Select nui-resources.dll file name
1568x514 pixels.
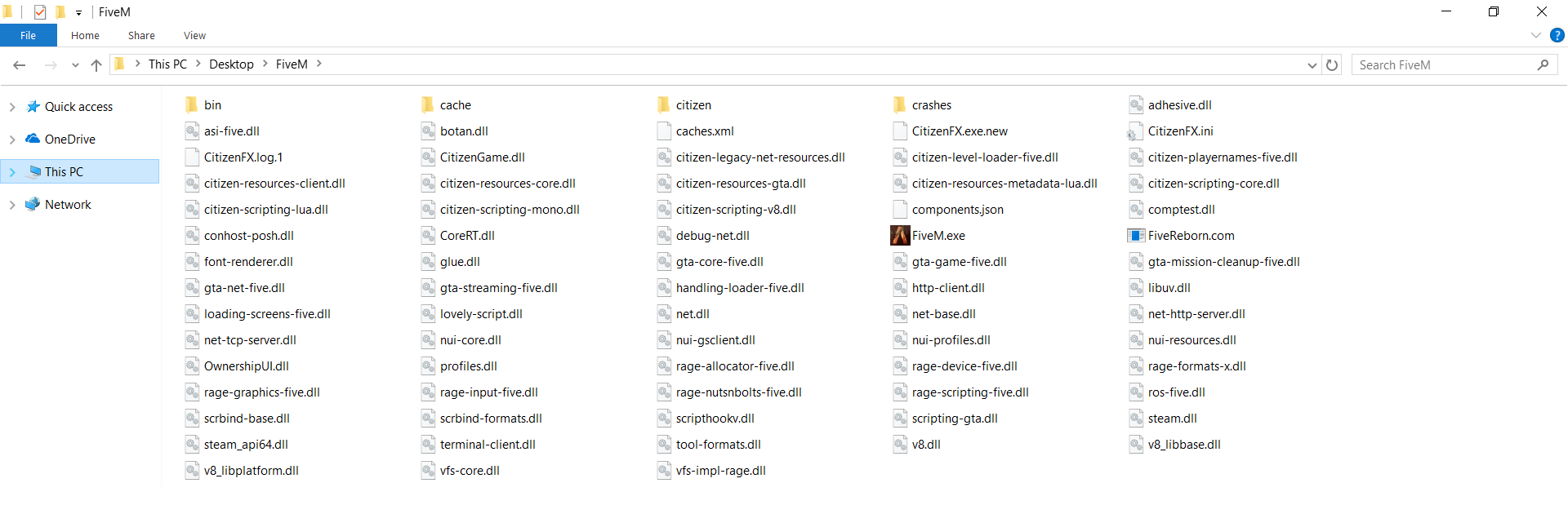1192,340
